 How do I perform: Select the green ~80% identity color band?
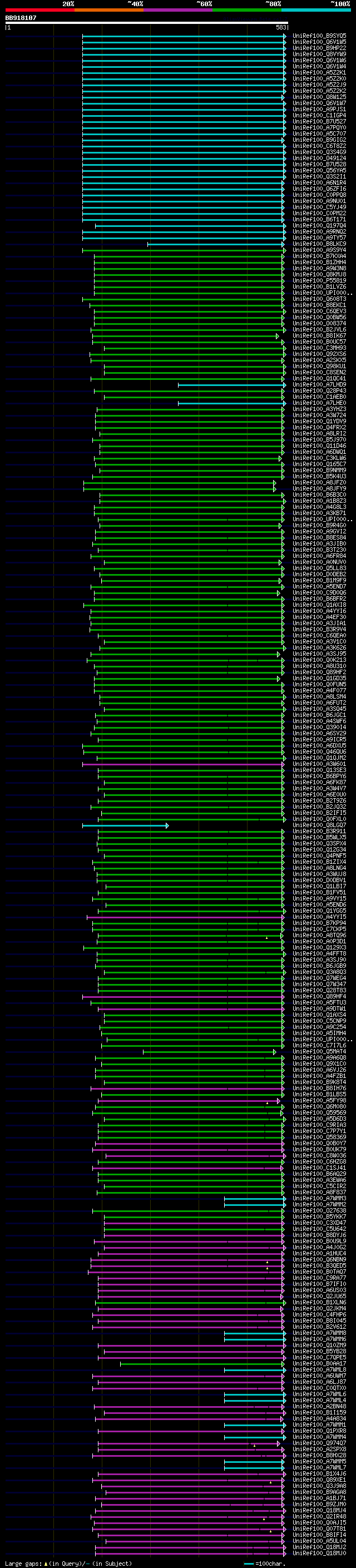(247, 10)
